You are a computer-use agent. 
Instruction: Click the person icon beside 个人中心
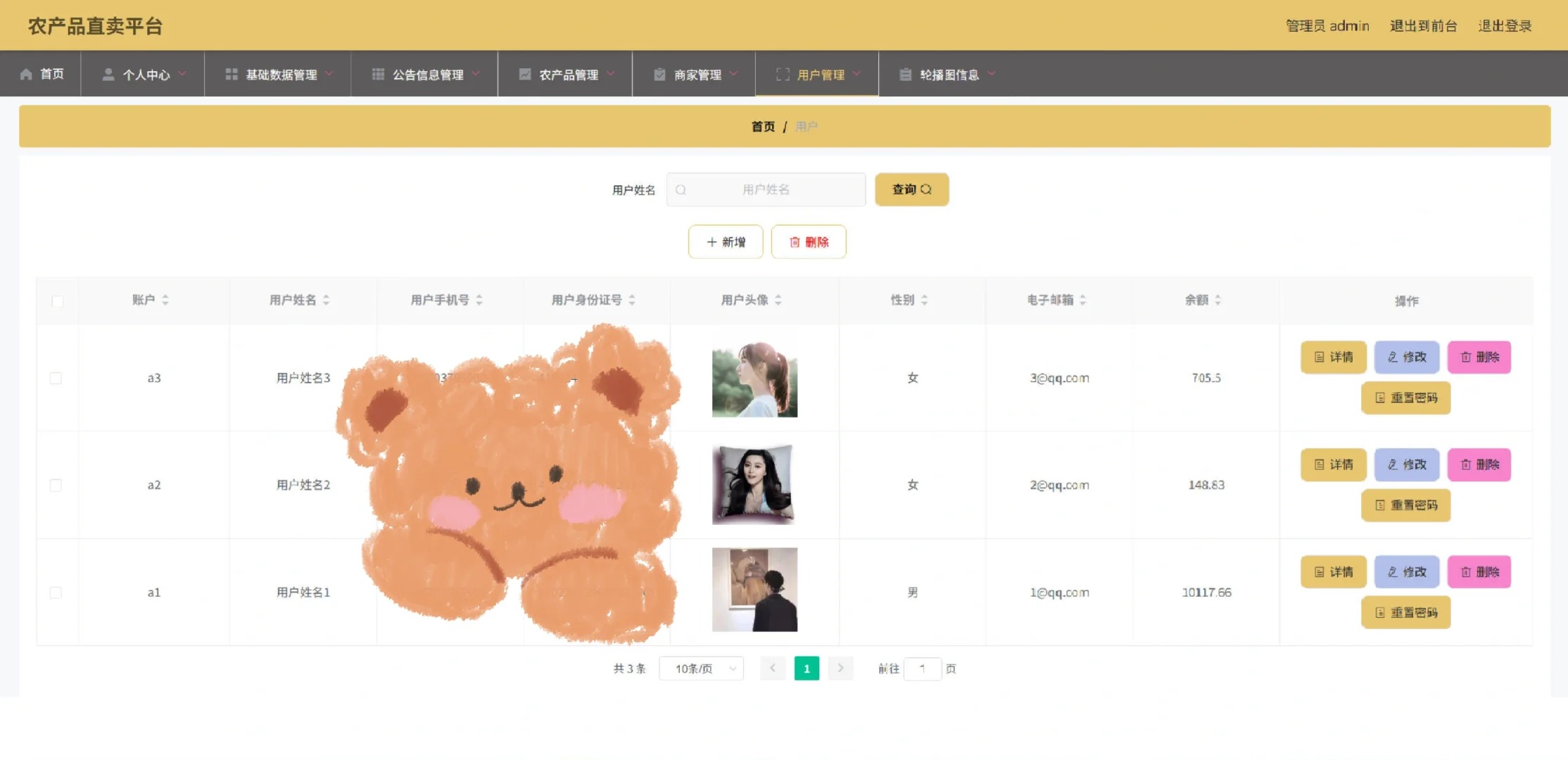click(108, 74)
